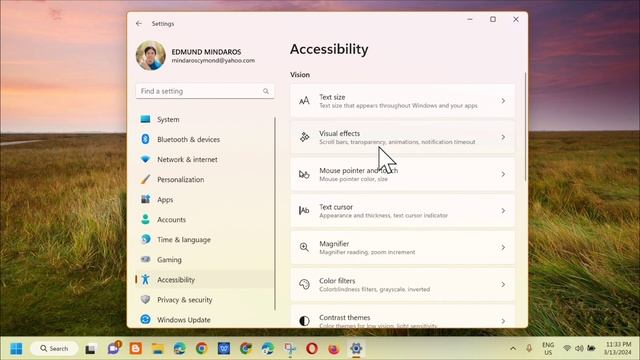The image size is (640, 360).
Task: Click the Contrast themes half-circle icon
Action: tap(304, 321)
